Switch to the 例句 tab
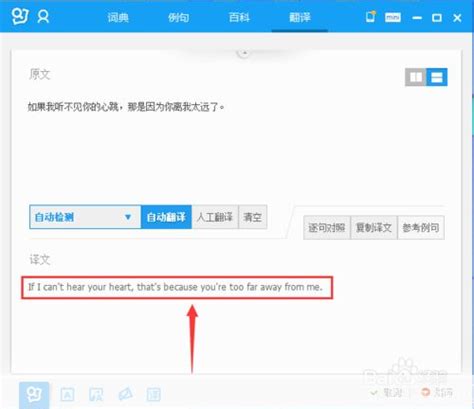Screen dimensions: 474x409 click(x=179, y=17)
